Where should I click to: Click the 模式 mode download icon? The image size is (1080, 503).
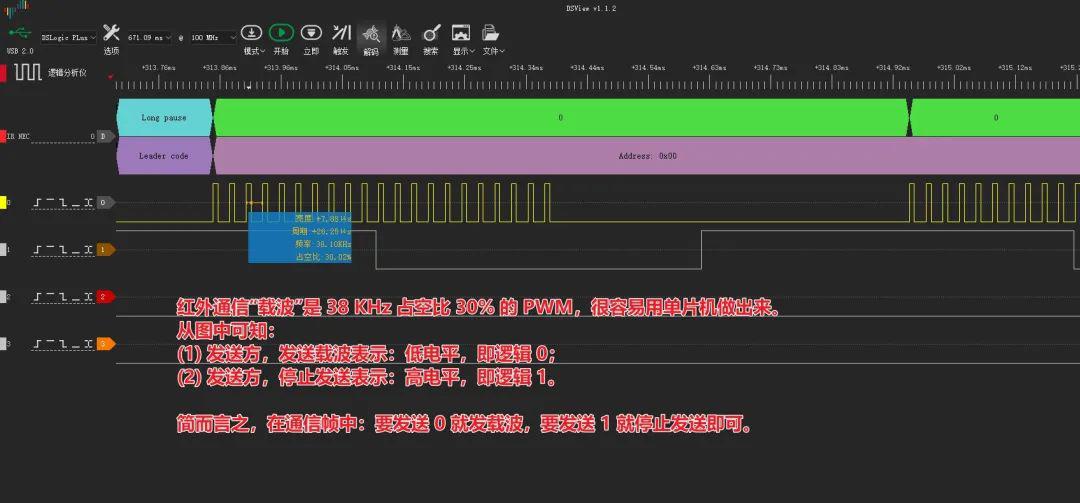click(251, 32)
